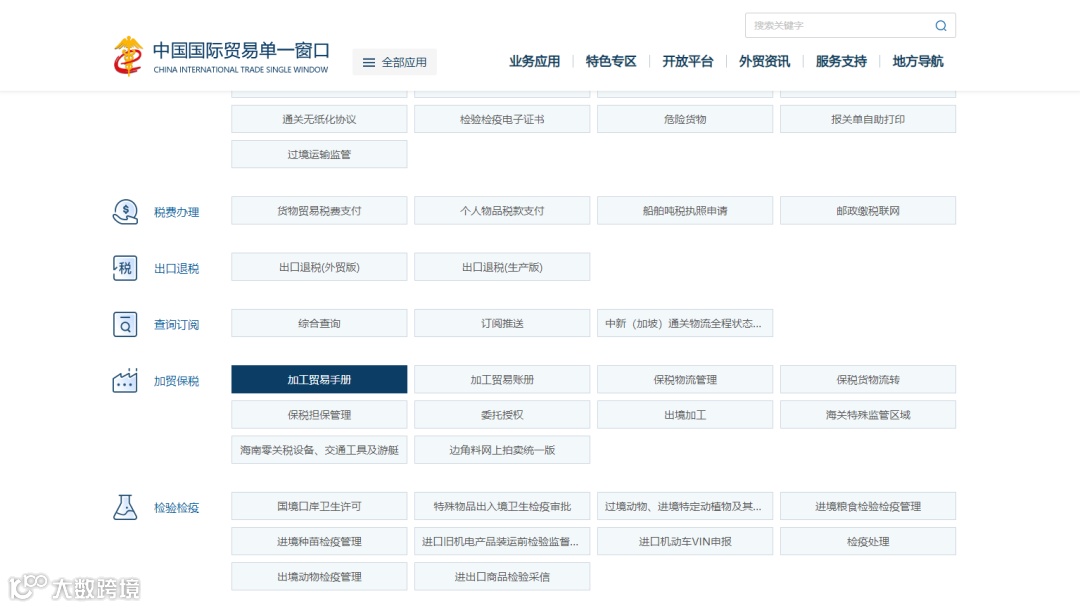Viewport: 1080px width, 608px height.
Task: Open 外贸资讯 from the top bar
Action: click(x=765, y=60)
